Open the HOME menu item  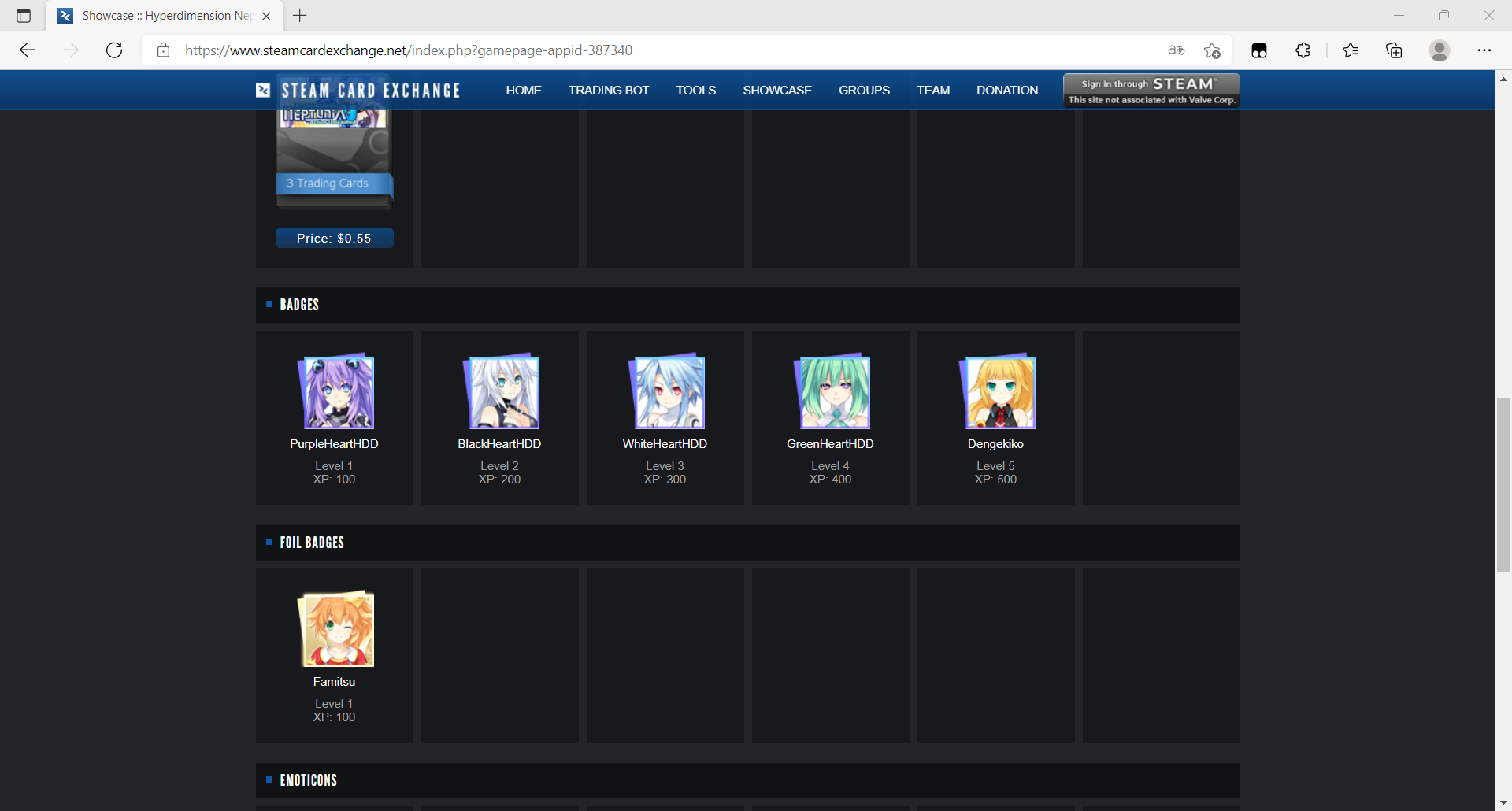point(524,91)
